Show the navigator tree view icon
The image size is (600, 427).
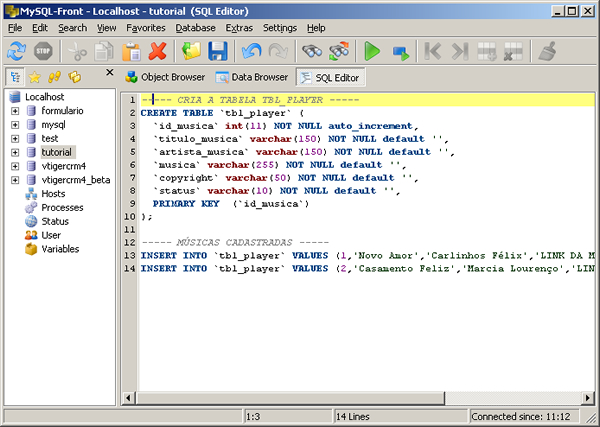coord(15,77)
